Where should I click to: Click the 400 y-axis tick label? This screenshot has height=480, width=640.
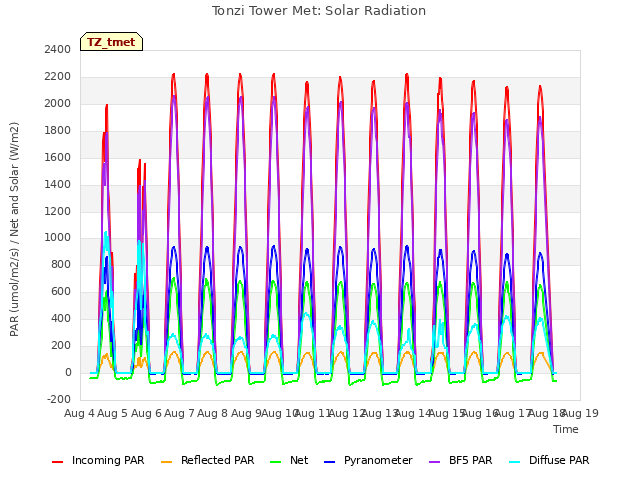(61, 318)
